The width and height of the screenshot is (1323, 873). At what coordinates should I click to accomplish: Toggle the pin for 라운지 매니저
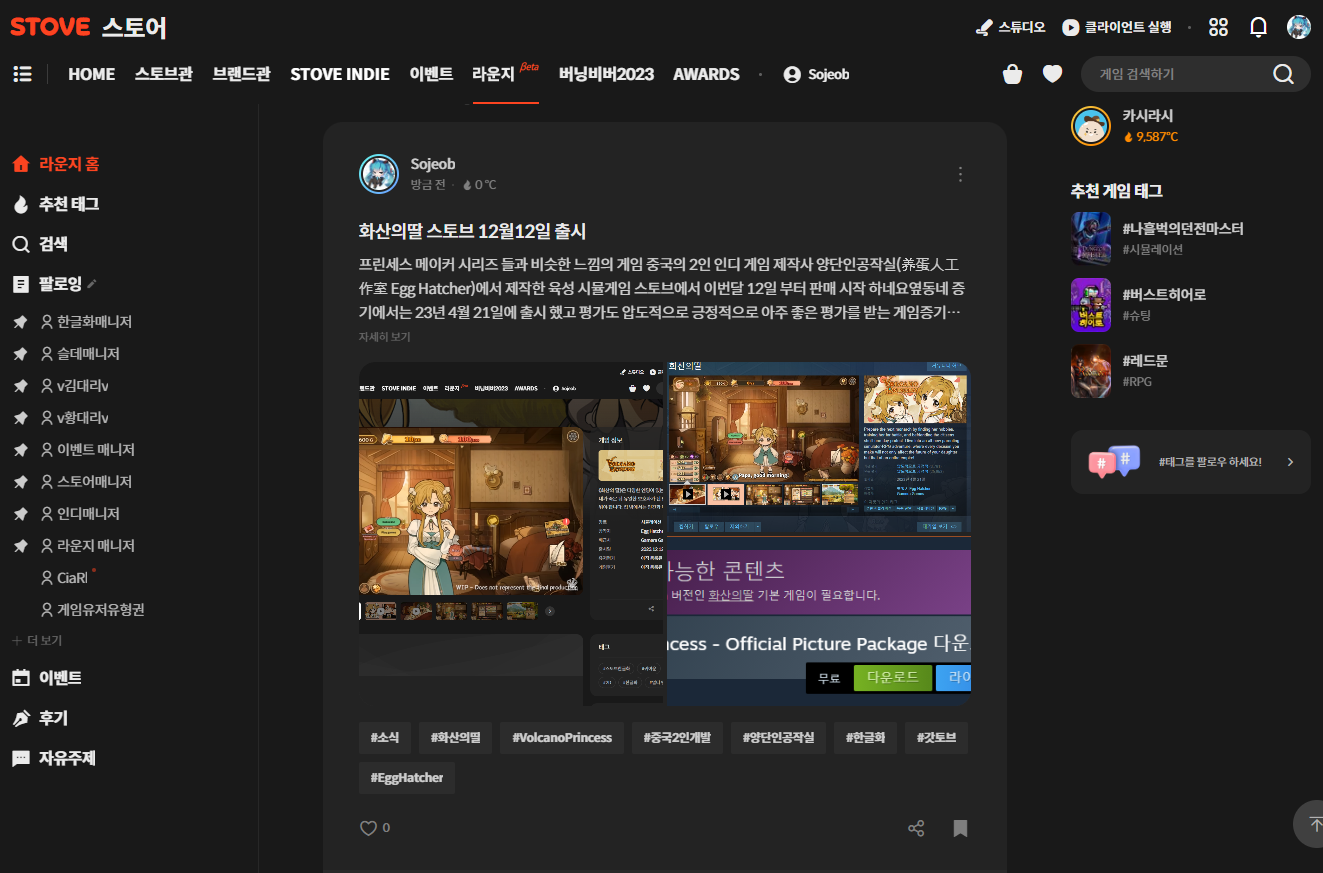pos(20,546)
